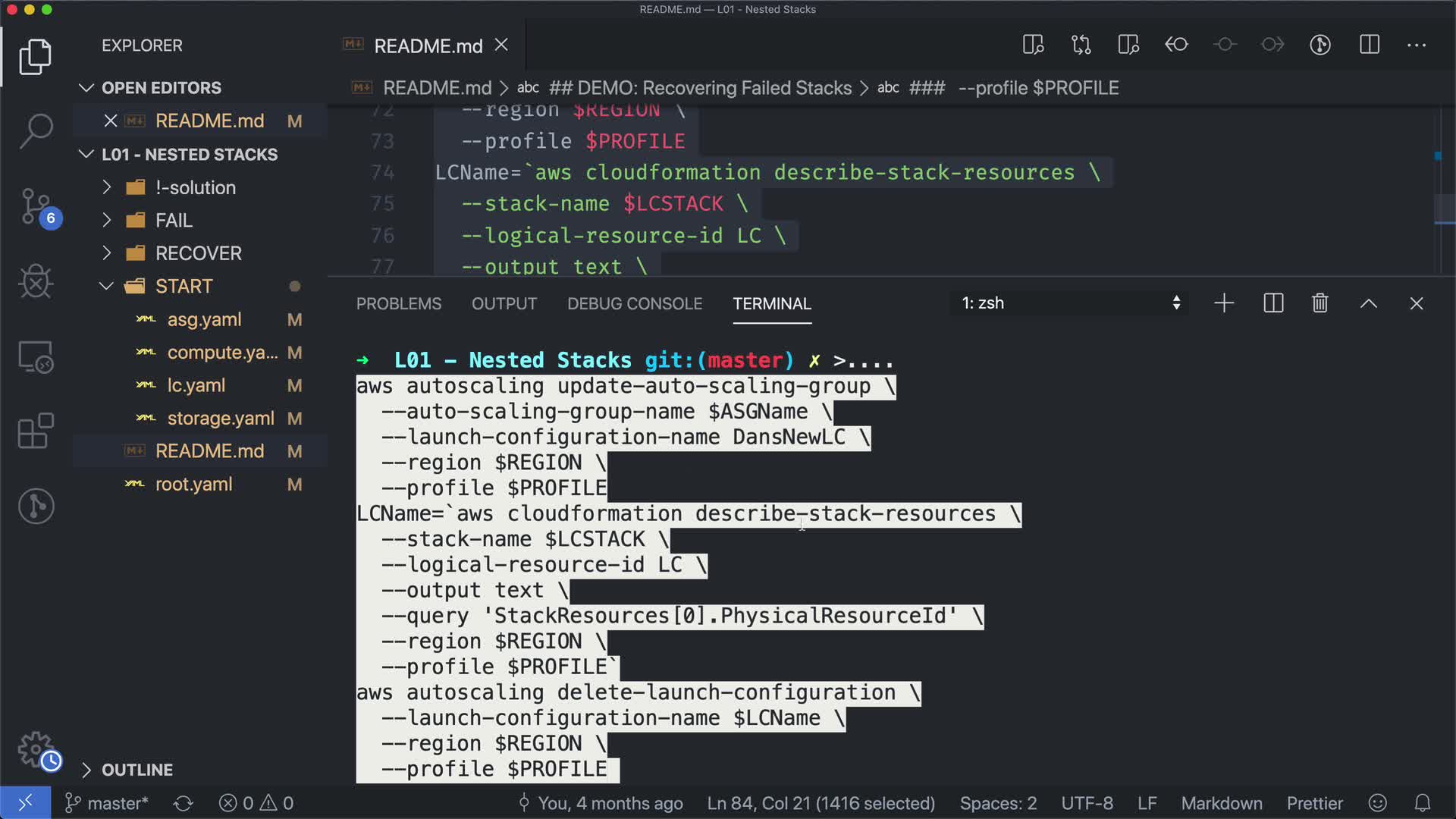Open Source Control view with badge 6

[36, 206]
